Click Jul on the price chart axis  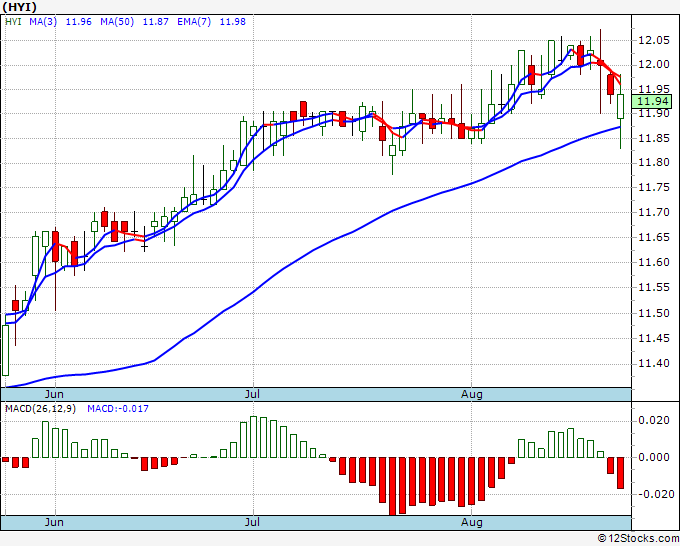pos(252,394)
